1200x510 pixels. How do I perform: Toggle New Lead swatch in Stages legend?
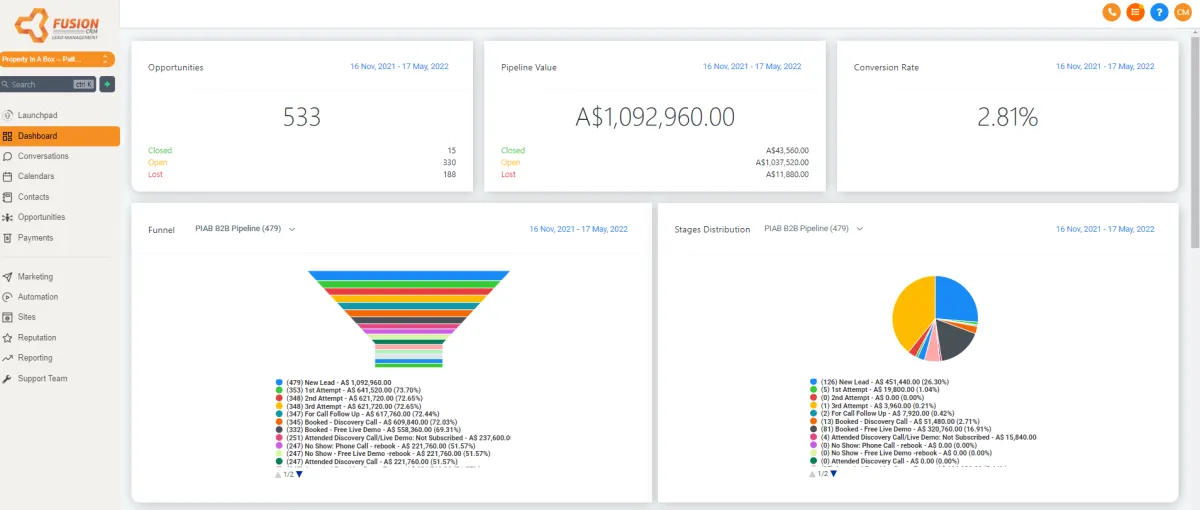(x=814, y=382)
